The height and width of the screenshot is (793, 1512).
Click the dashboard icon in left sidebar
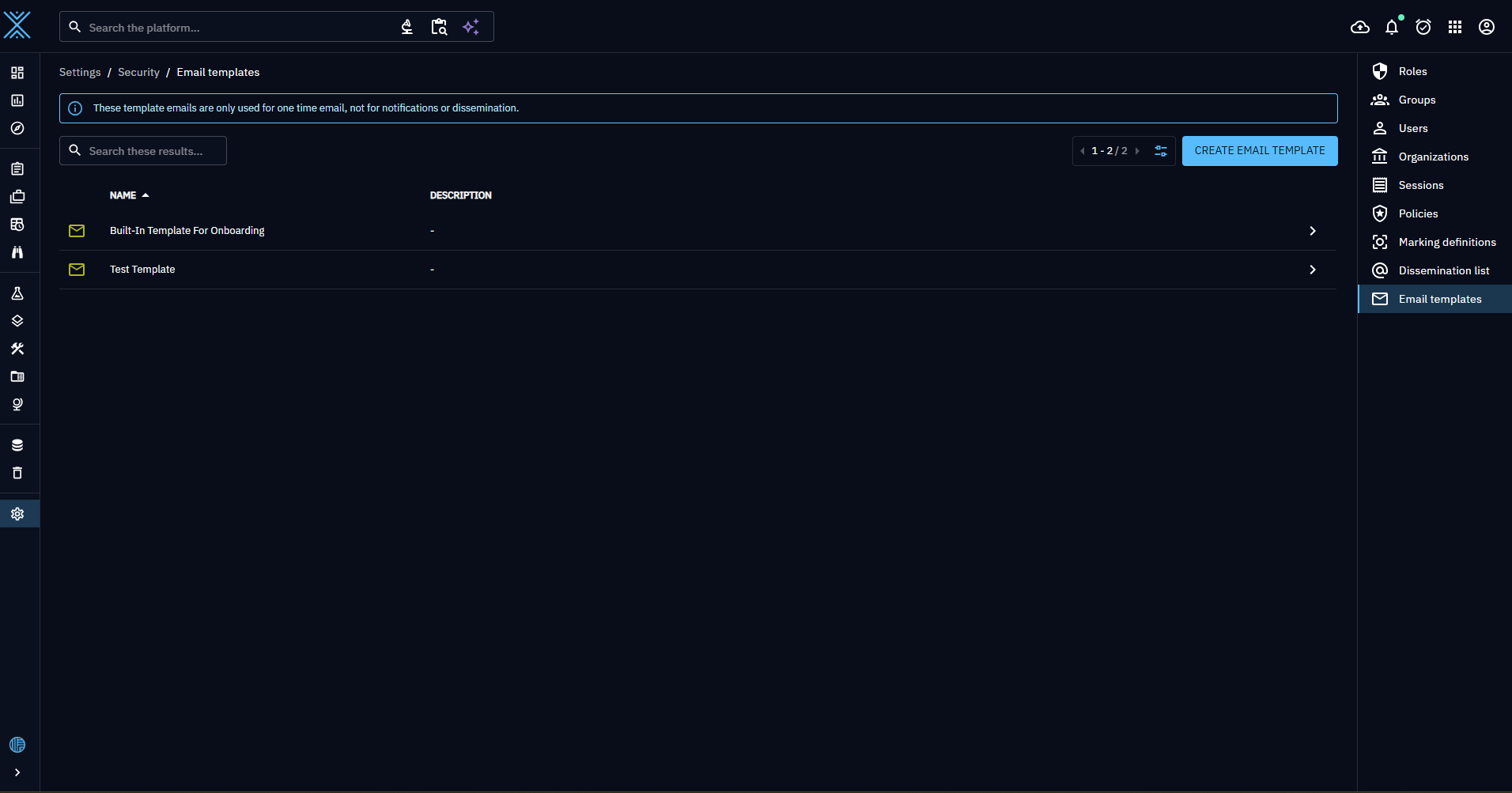17,73
